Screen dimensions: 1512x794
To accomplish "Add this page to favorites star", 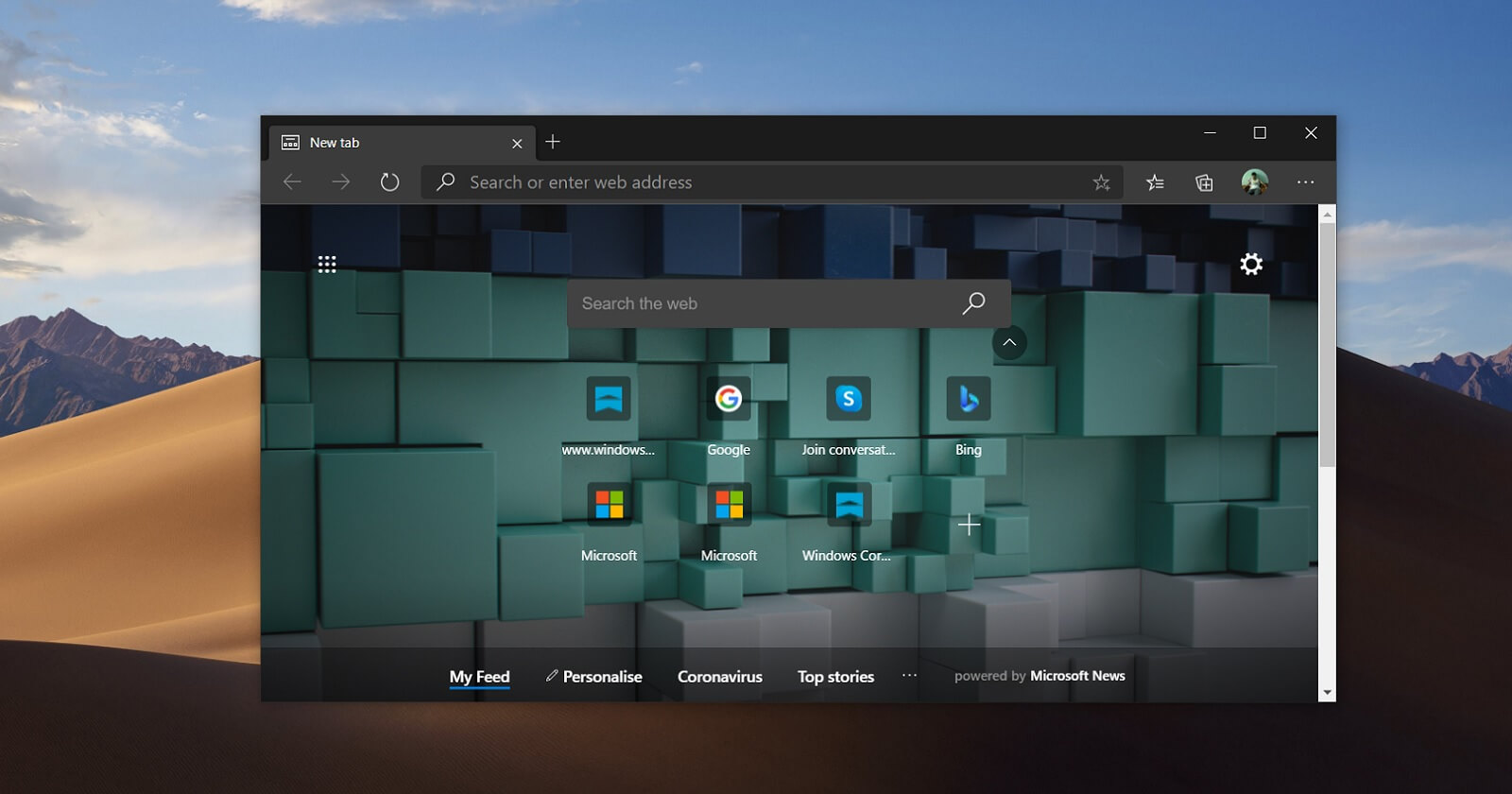I will 1101,182.
